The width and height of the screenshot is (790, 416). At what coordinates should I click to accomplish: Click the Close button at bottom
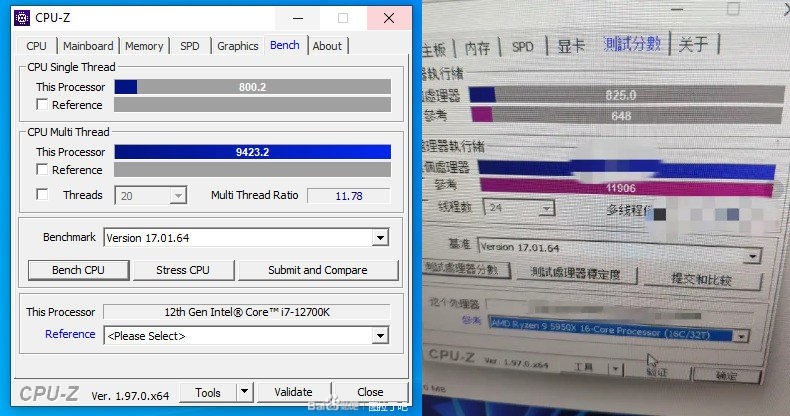click(370, 392)
